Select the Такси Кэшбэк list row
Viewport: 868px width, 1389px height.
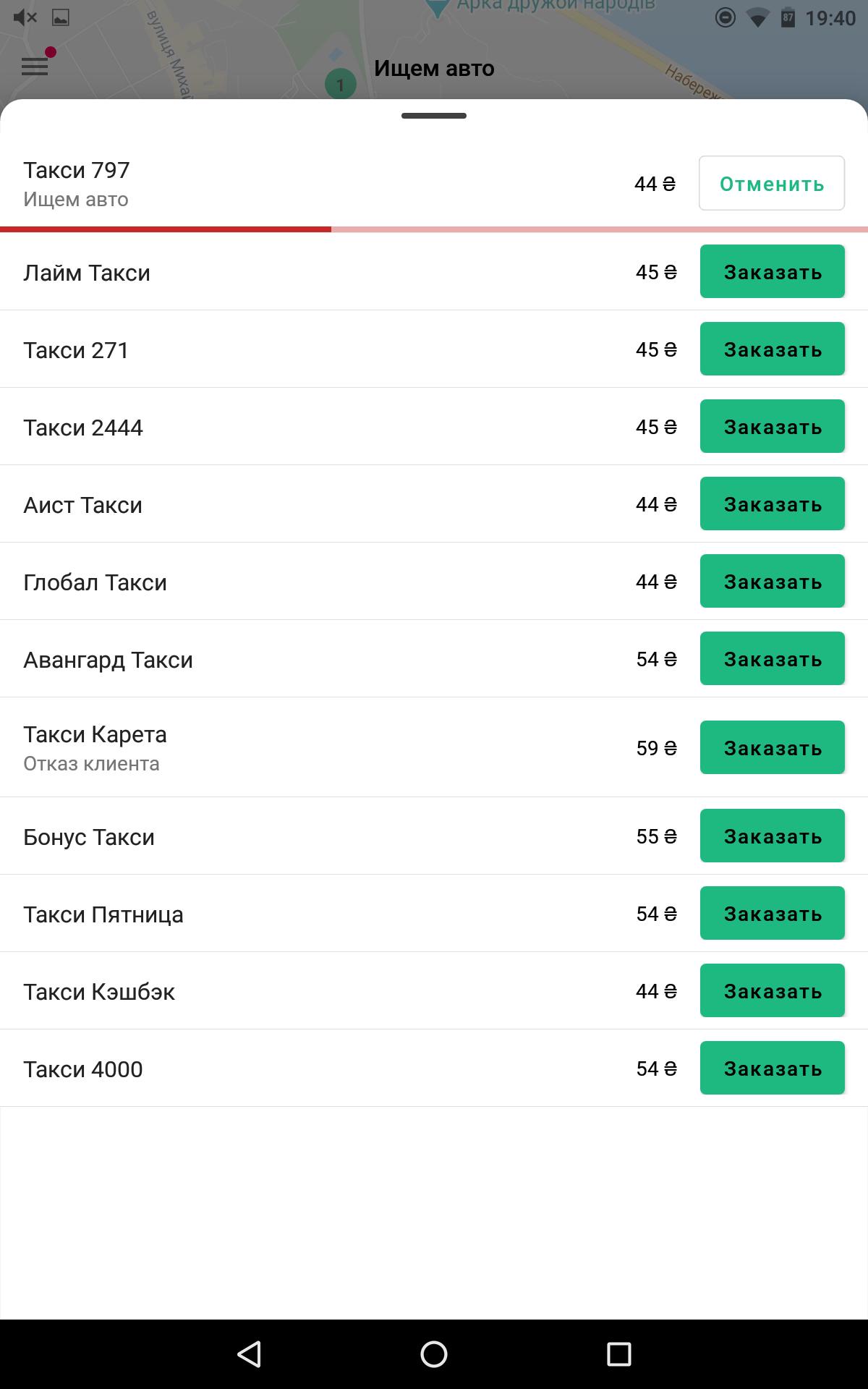coord(289,991)
